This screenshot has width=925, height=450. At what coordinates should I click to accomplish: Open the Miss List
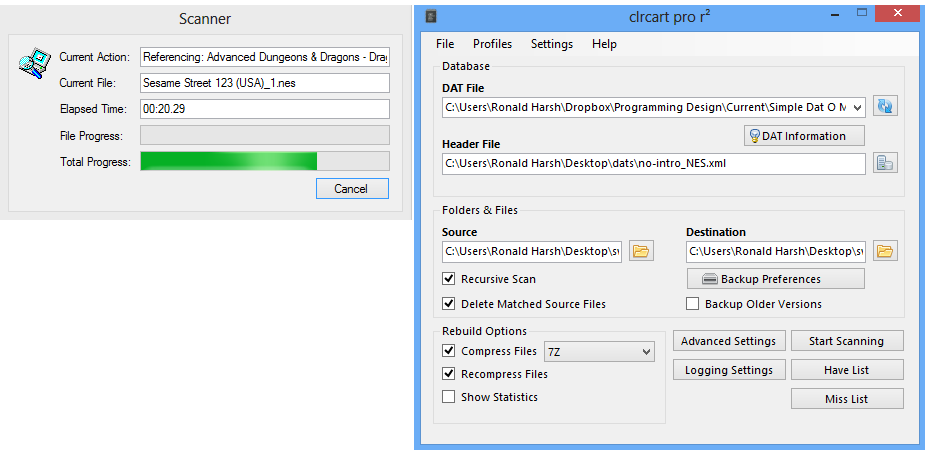click(x=847, y=399)
